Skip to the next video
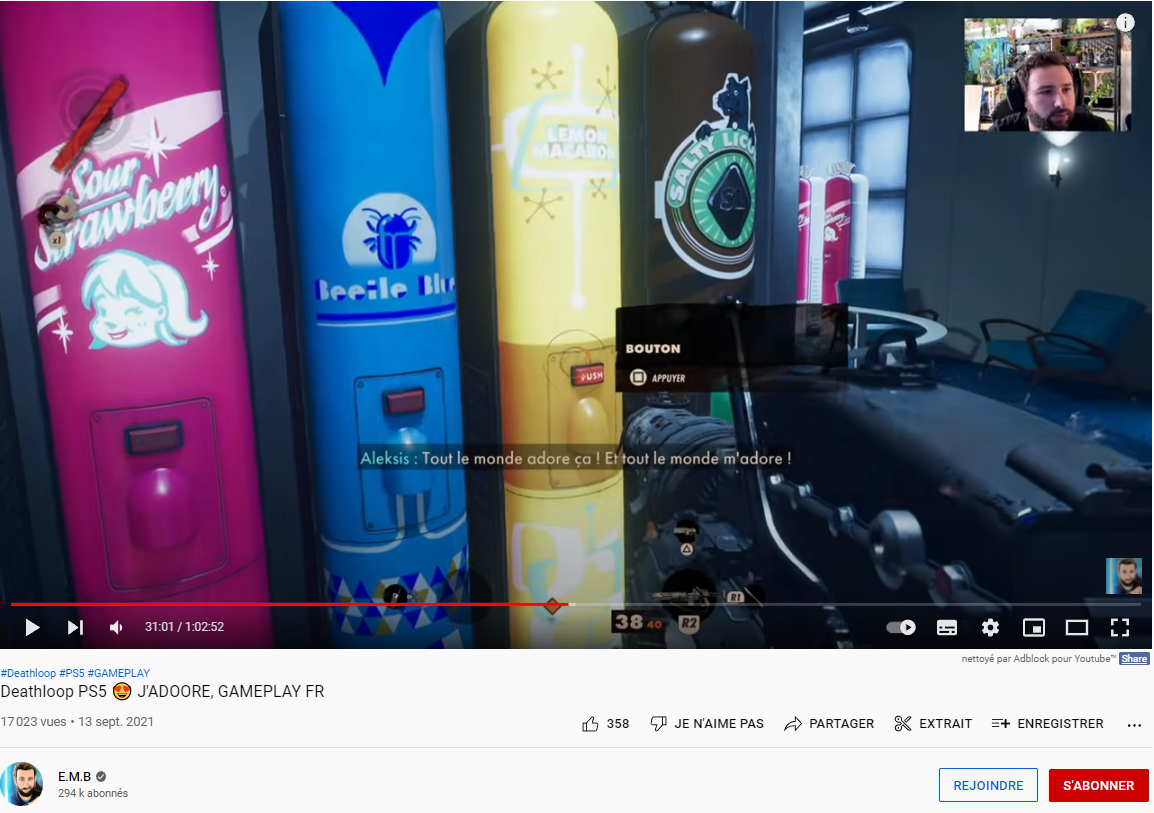Viewport: 1154px width, 813px height. 75,627
